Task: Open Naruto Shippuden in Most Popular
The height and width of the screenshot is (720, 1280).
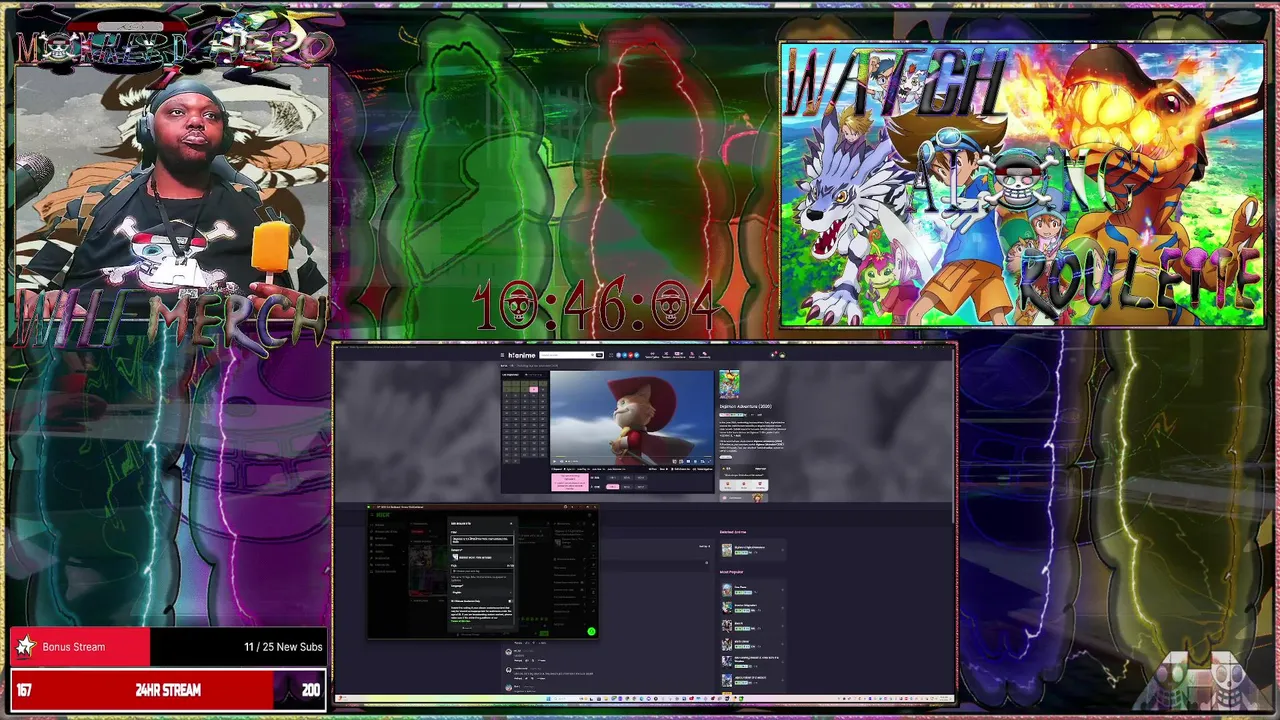Action: coord(746,605)
